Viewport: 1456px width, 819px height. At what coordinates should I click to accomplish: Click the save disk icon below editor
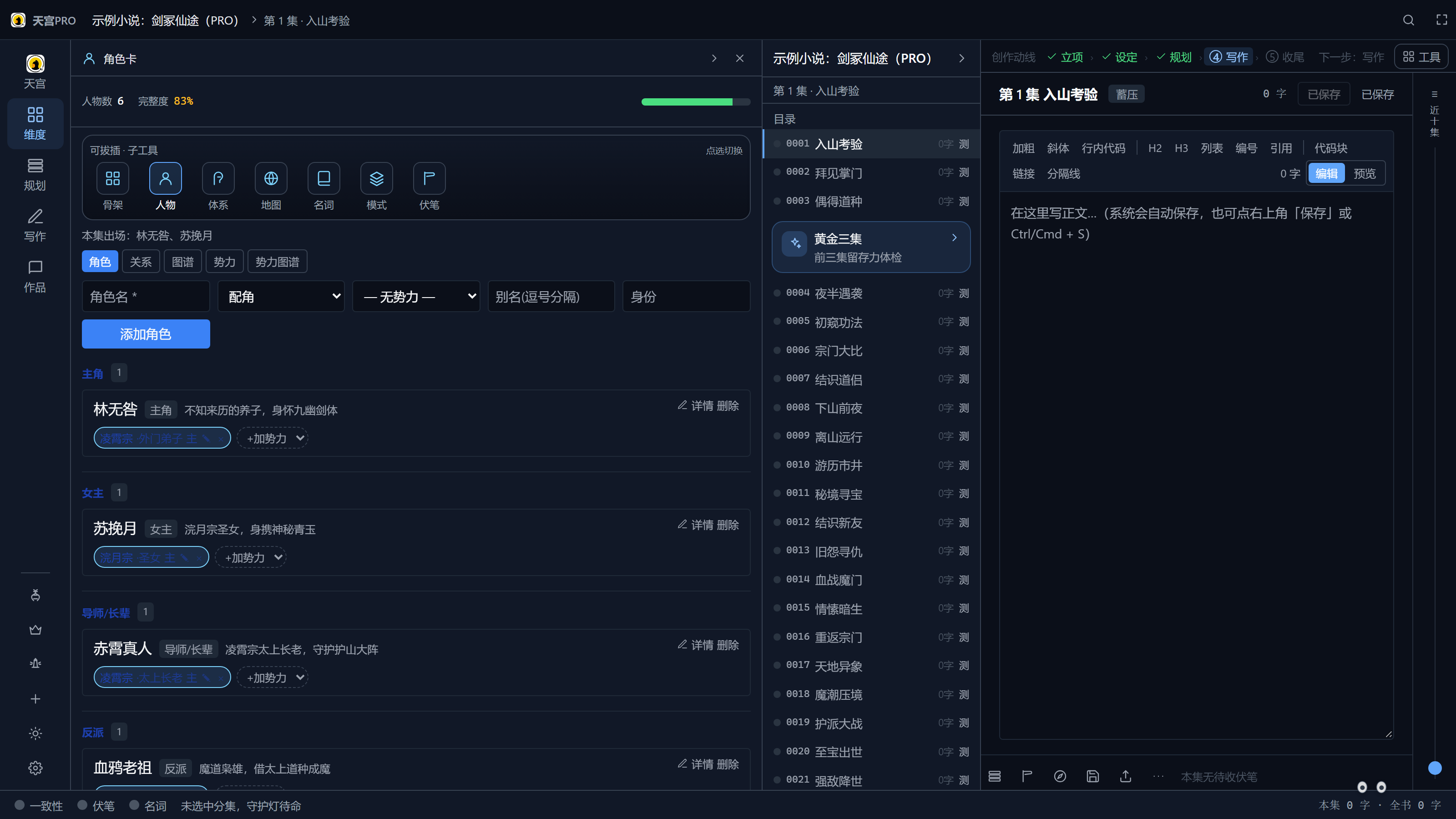[1092, 776]
